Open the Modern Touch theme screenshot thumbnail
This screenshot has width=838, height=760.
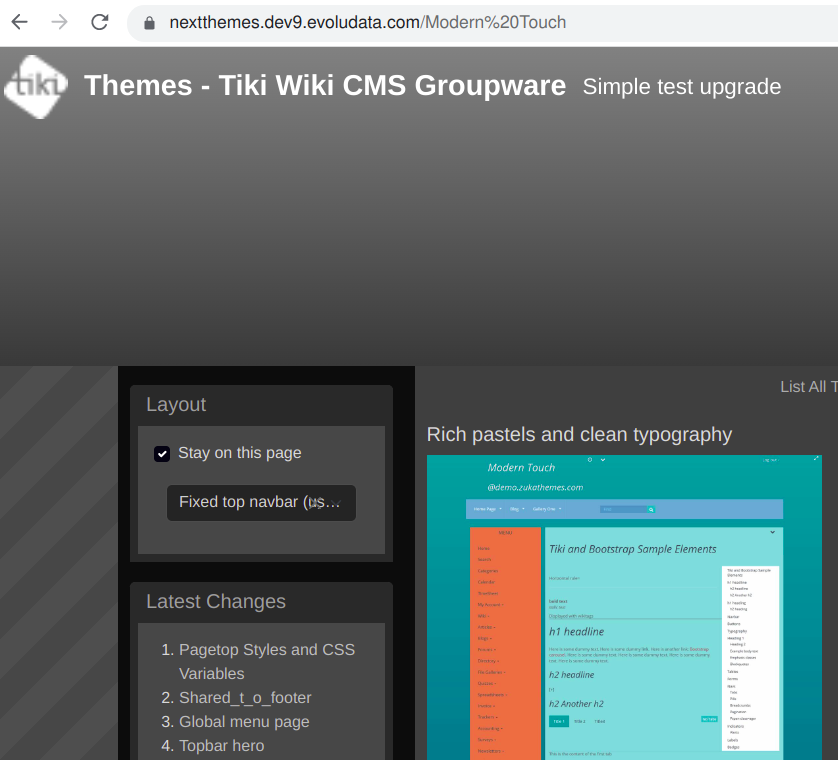[624, 607]
